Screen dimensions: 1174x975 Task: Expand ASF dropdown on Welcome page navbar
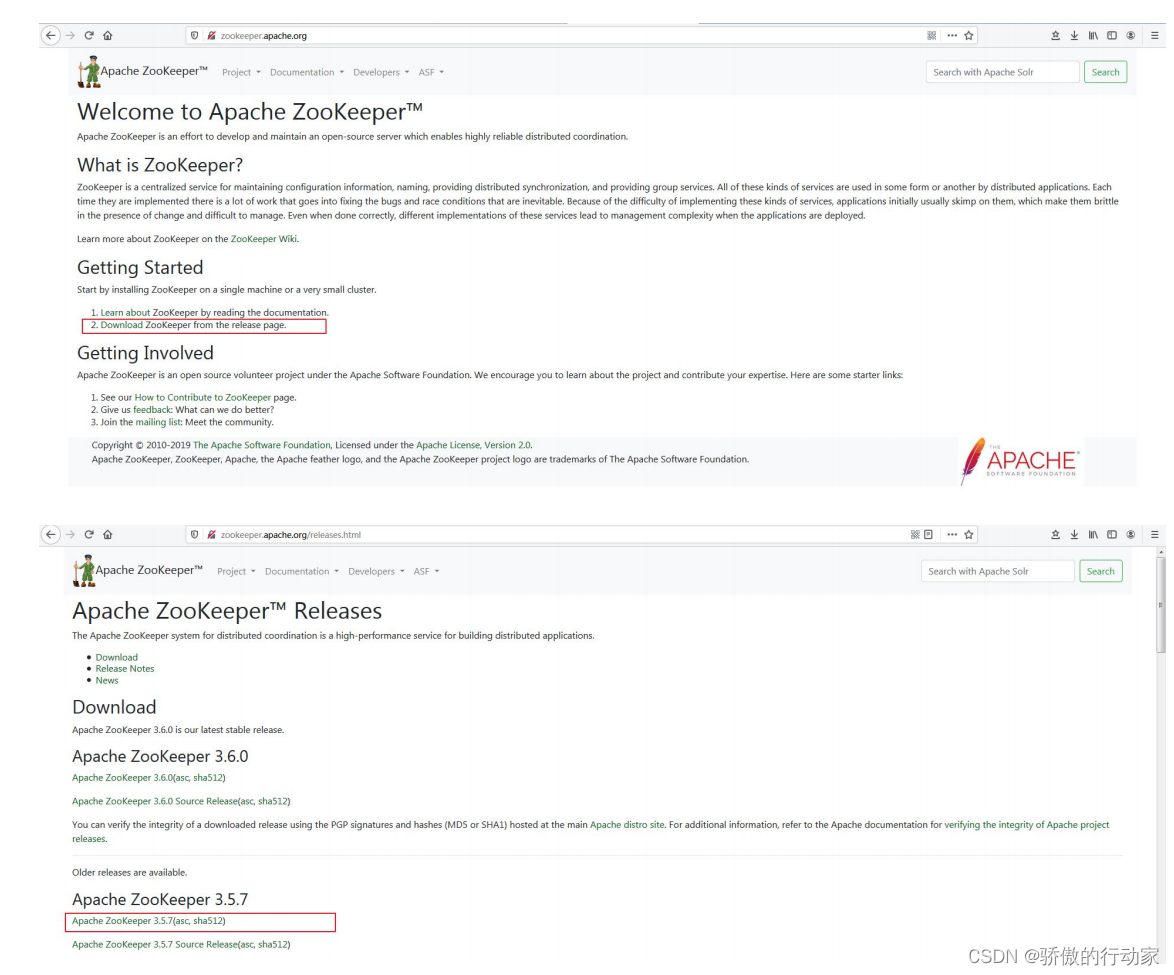pos(431,73)
